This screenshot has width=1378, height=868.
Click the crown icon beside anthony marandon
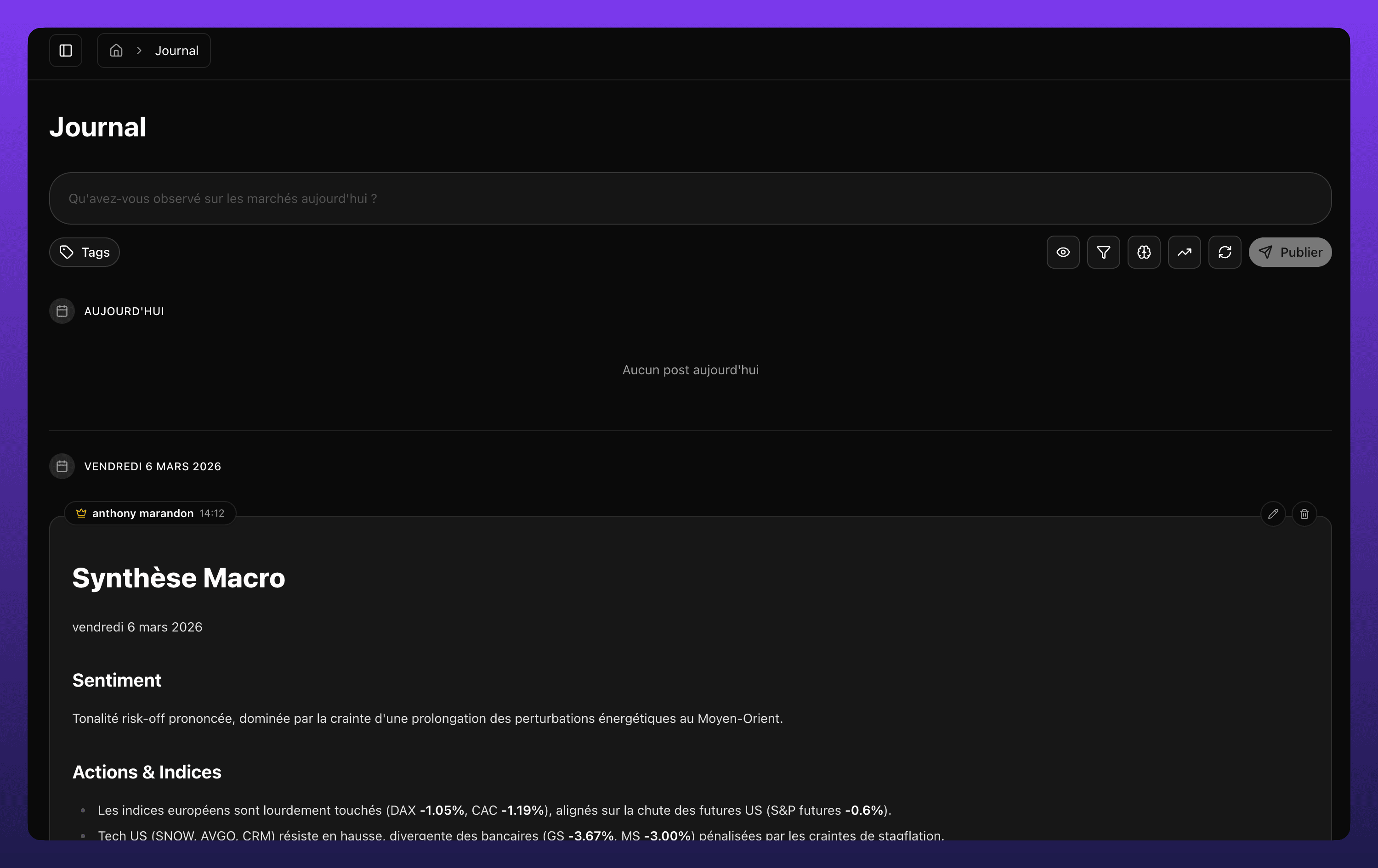pos(81,513)
